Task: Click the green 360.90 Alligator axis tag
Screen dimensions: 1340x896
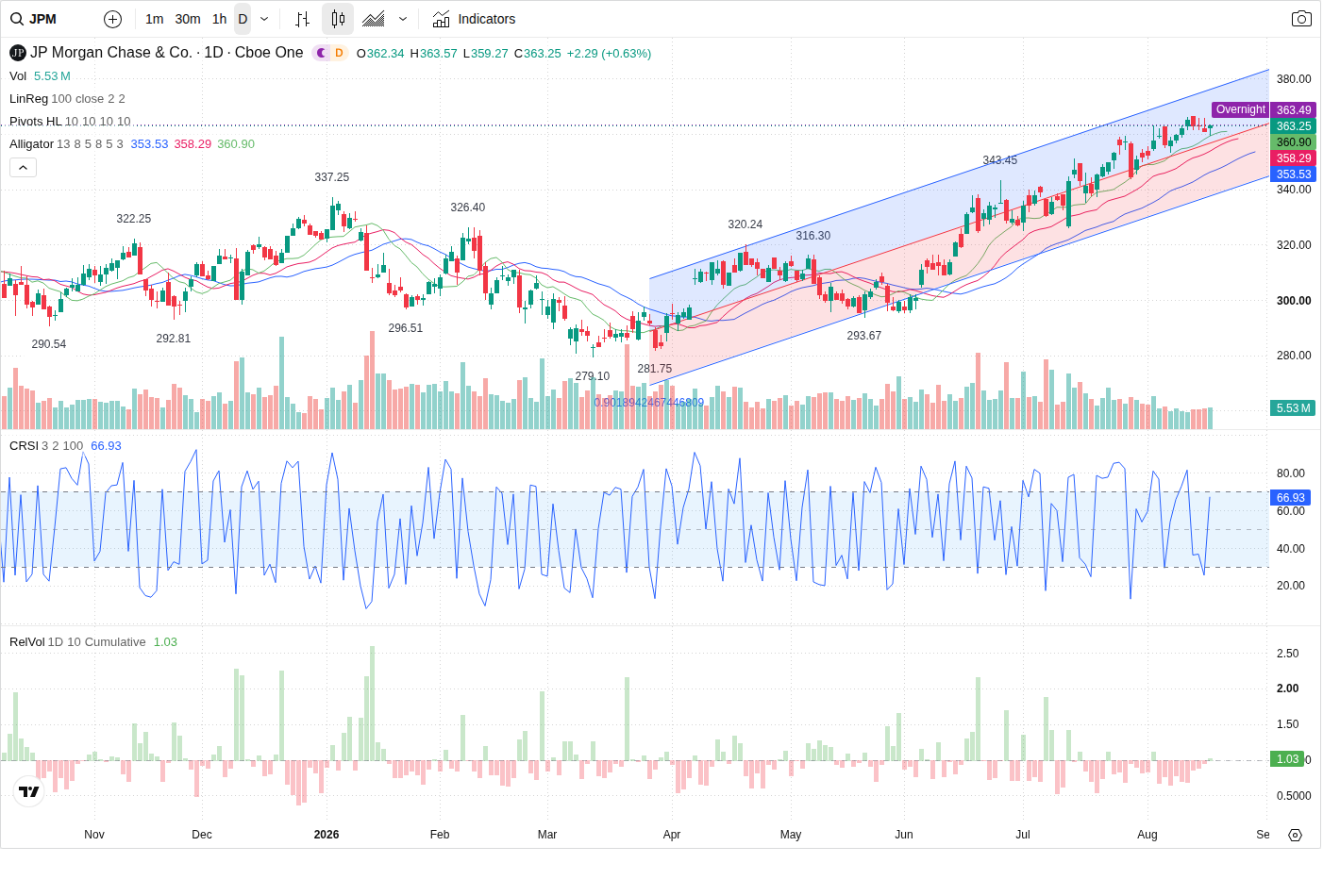Action: 1294,142
